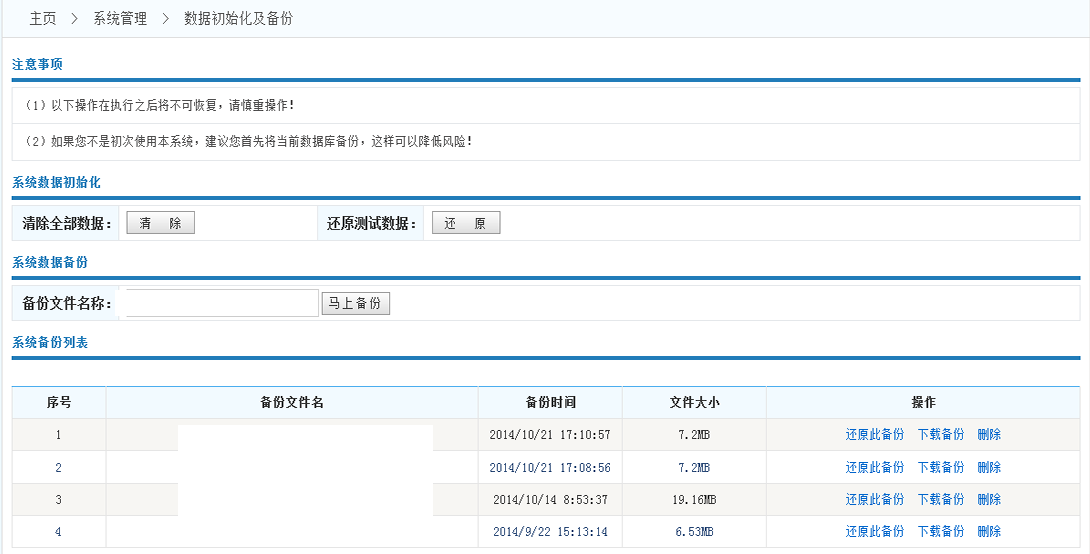Download the 6.53MB backup file
The image size is (1090, 554).
(940, 531)
